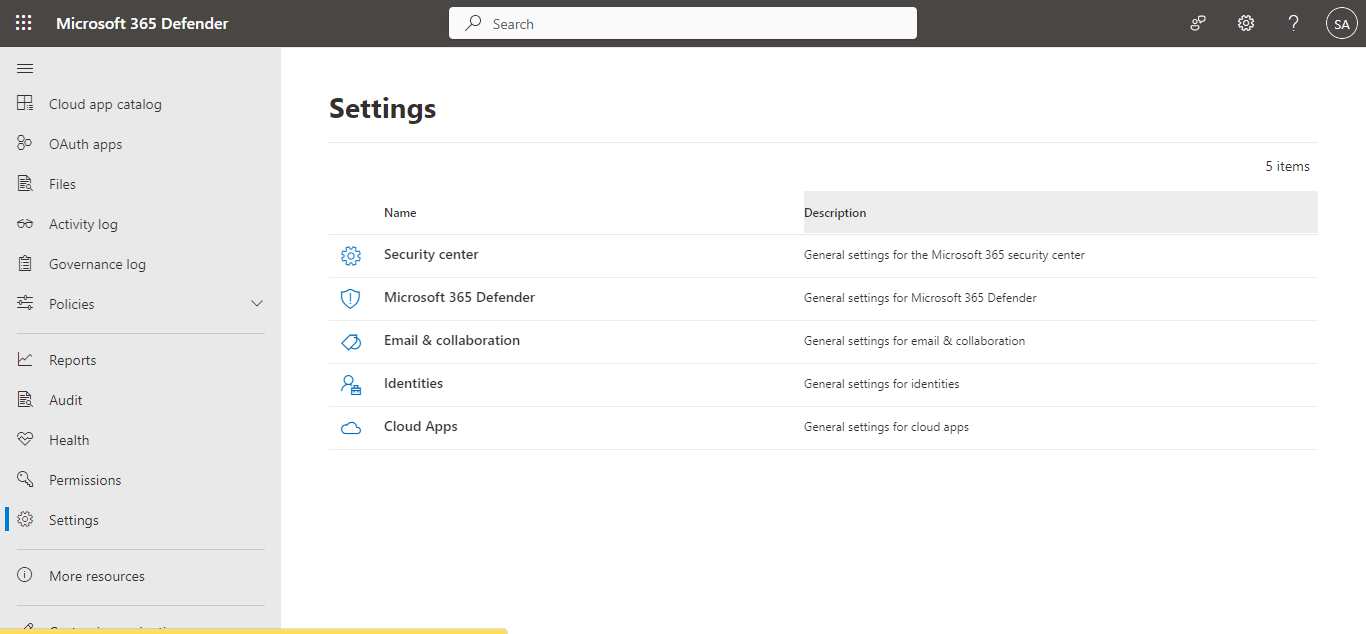This screenshot has height=634, width=1366.
Task: Open Security center settings
Action: [x=431, y=254]
